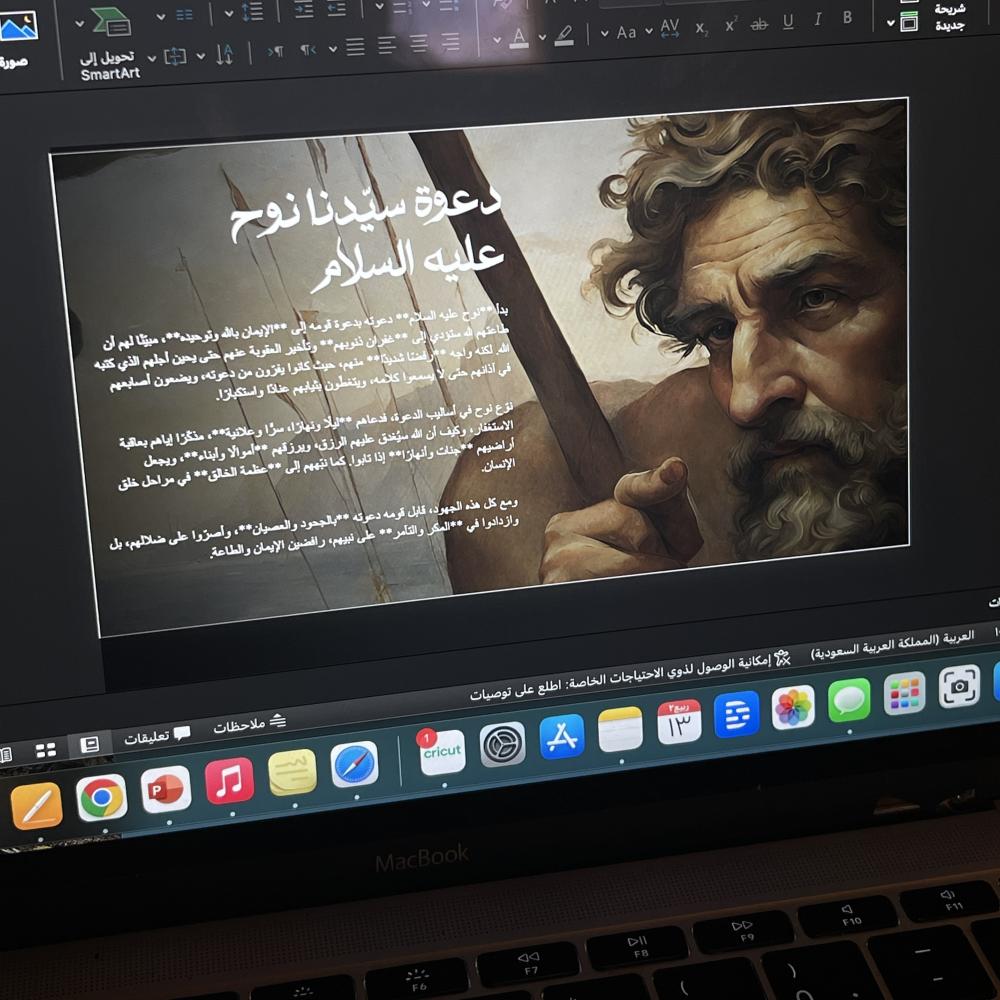Open the Comments pane in status bar
The width and height of the screenshot is (1000, 1000).
coord(157,738)
